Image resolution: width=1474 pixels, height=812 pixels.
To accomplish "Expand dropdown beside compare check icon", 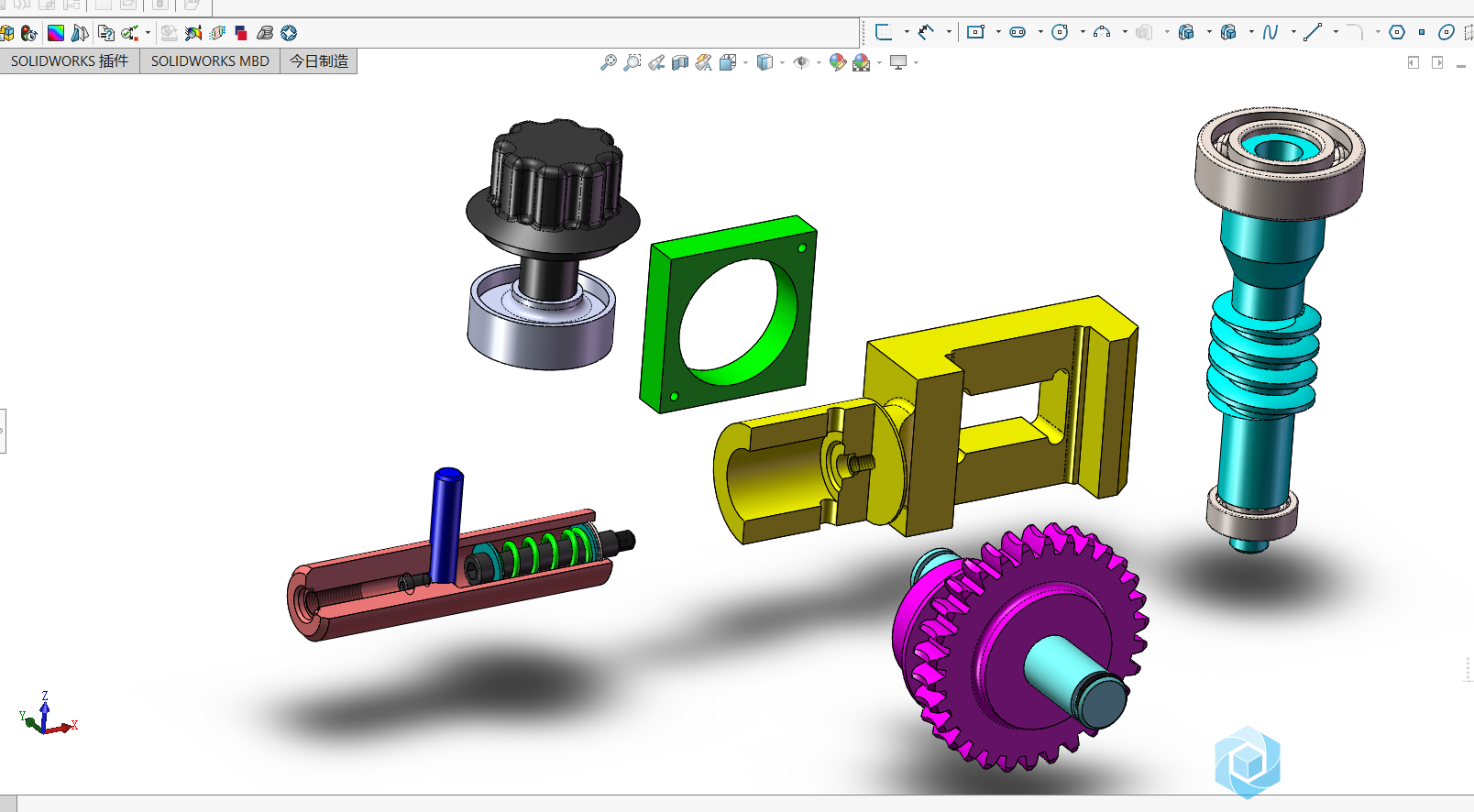I will click(x=148, y=33).
